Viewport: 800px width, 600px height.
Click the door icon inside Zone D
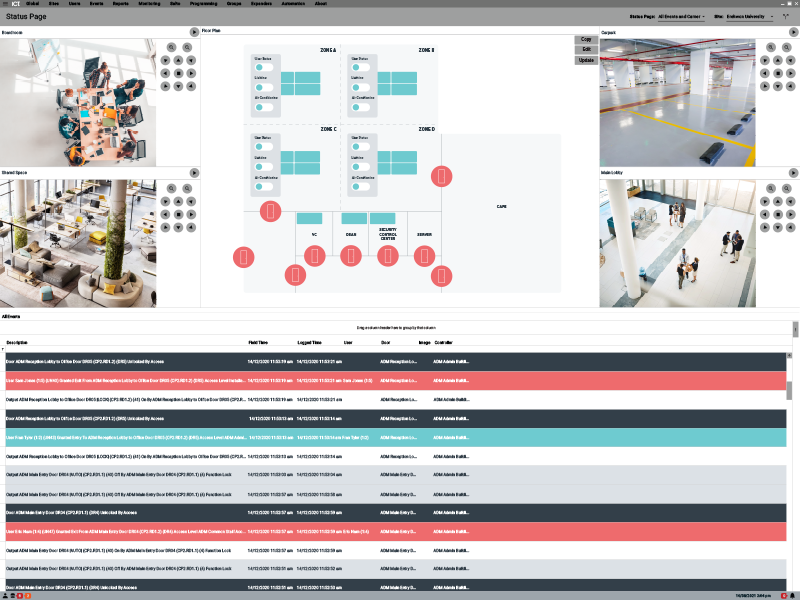point(440,177)
